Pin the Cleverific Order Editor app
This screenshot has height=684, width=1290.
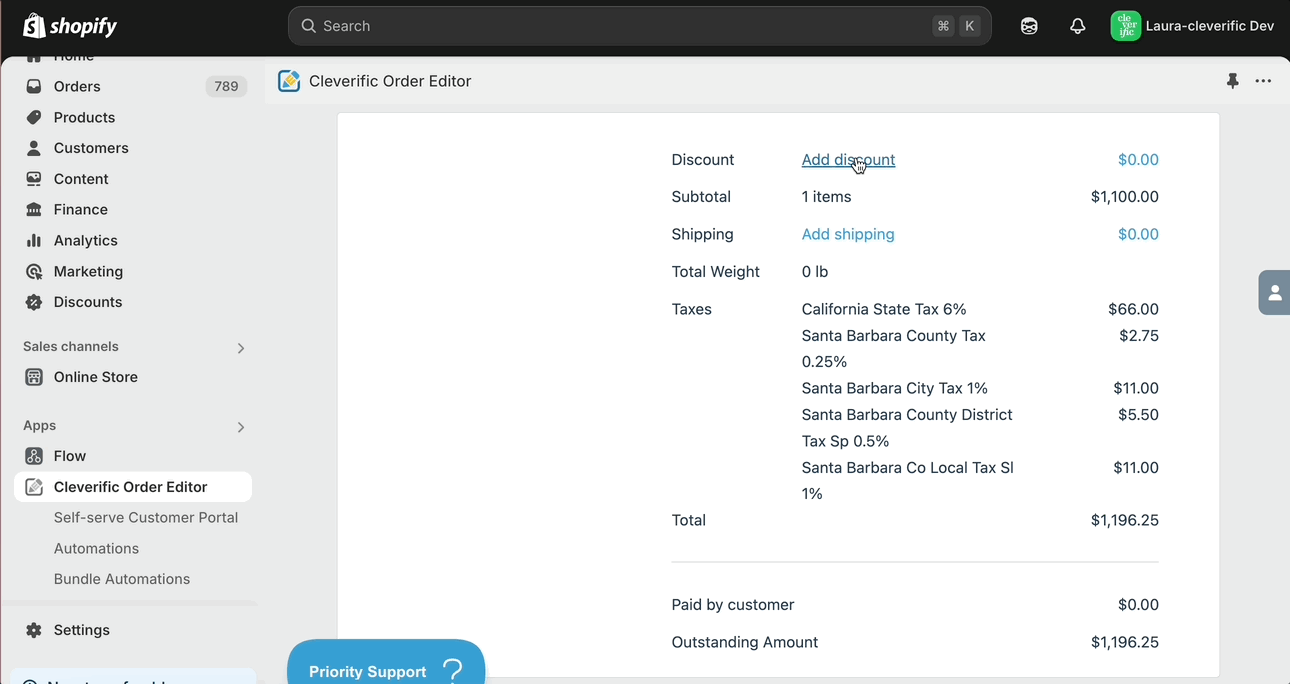click(x=1233, y=81)
